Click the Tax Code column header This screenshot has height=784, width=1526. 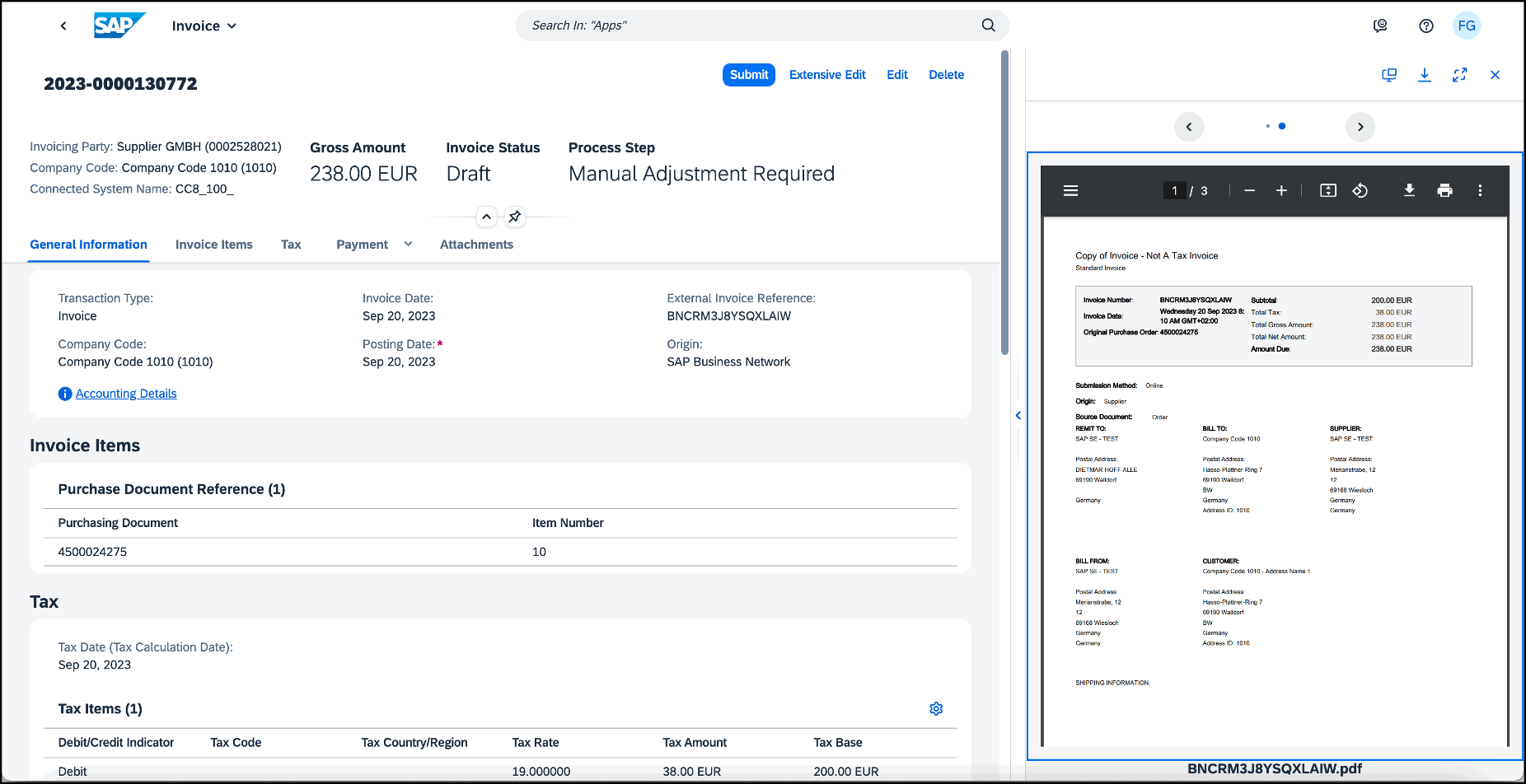point(236,743)
